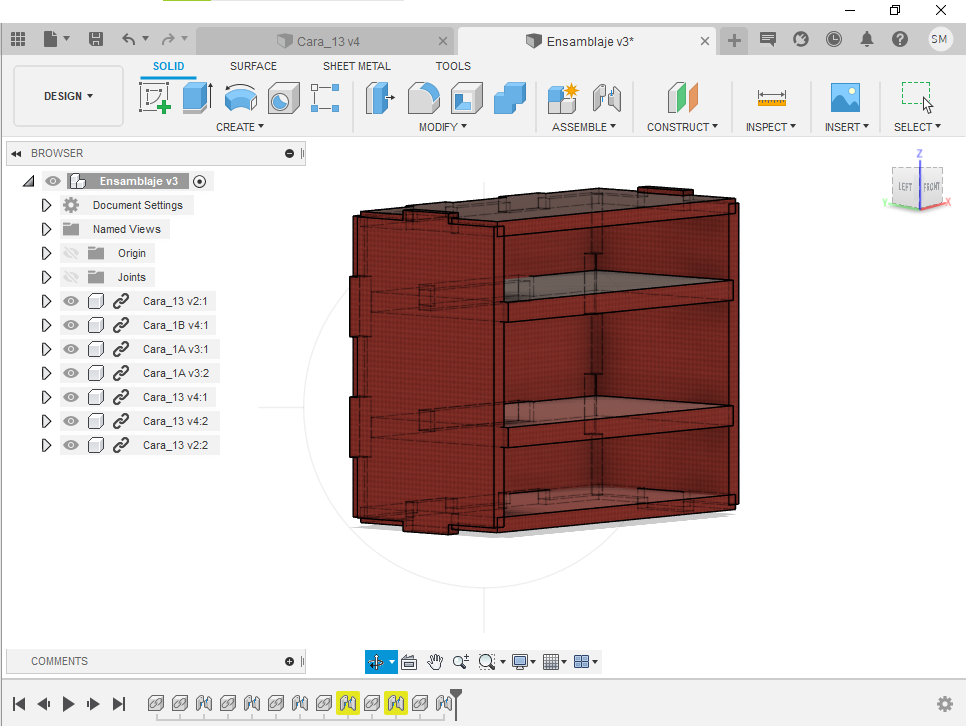The width and height of the screenshot is (966, 726).
Task: Expand the Joints folder node
Action: [x=46, y=277]
